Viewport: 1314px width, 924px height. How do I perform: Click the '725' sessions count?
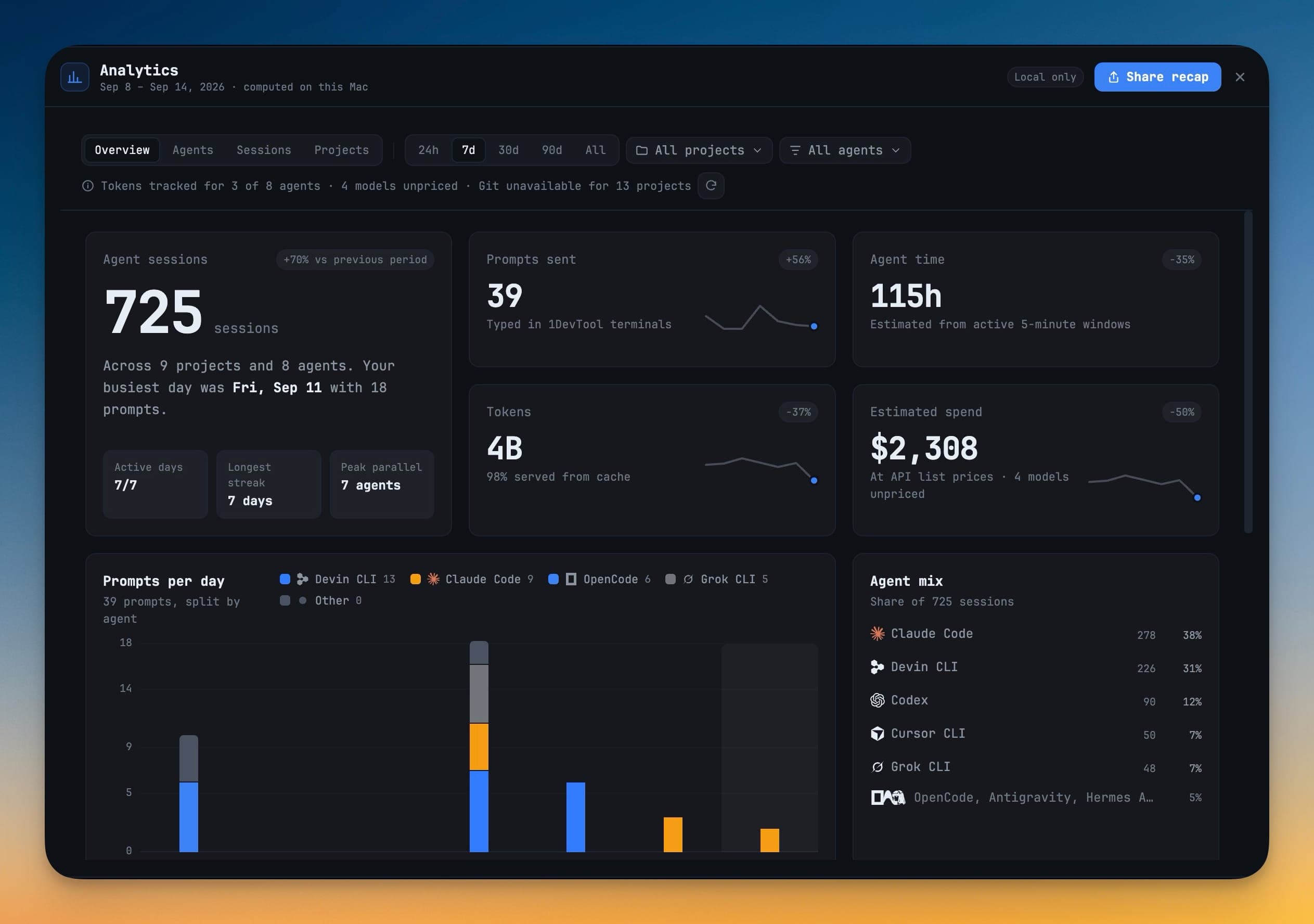click(x=153, y=312)
